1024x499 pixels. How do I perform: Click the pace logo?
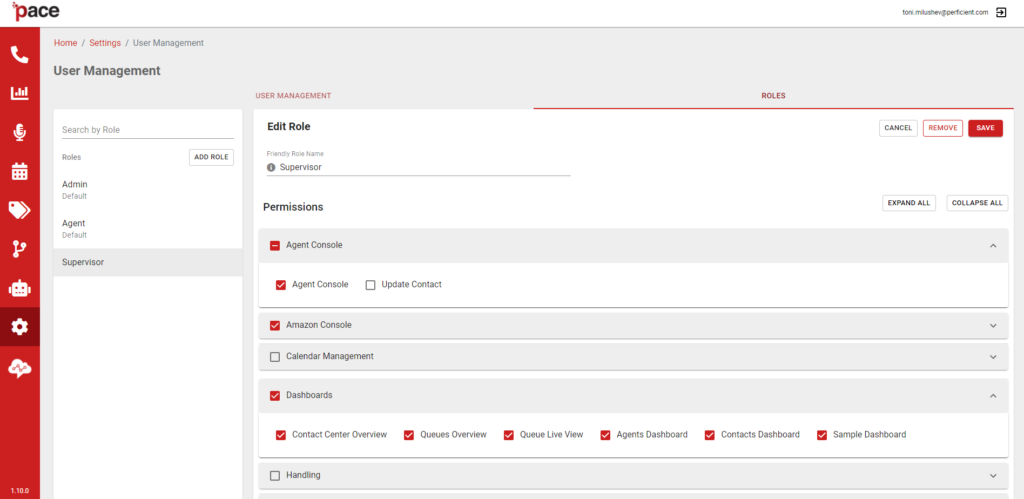35,11
